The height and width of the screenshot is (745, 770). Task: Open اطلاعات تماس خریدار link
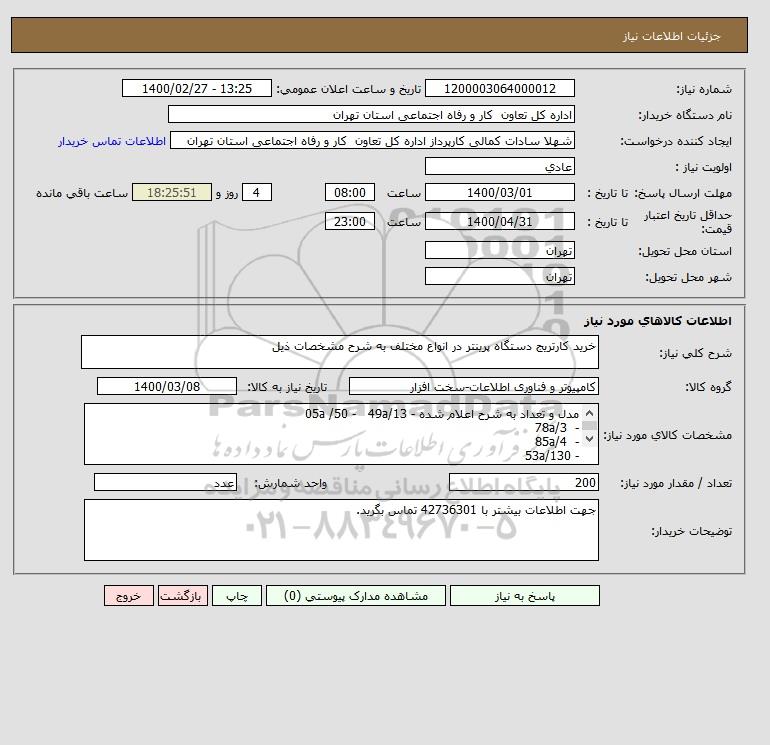[112, 141]
